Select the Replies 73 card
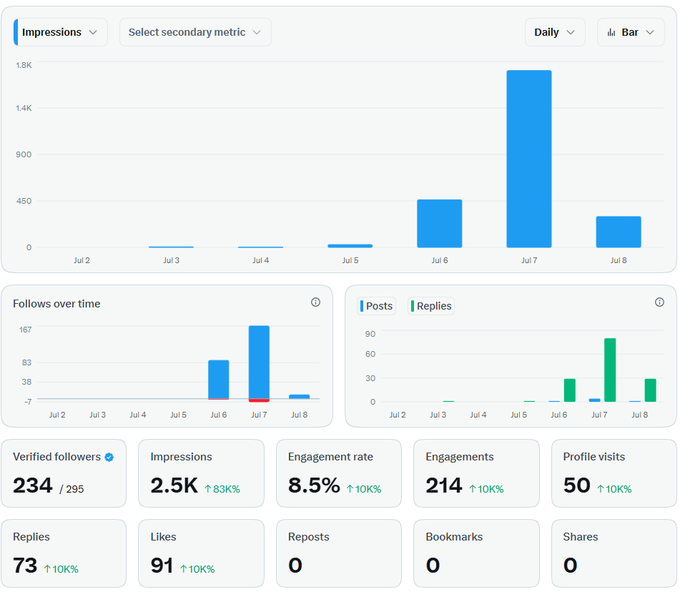The image size is (680, 607). coord(64,554)
